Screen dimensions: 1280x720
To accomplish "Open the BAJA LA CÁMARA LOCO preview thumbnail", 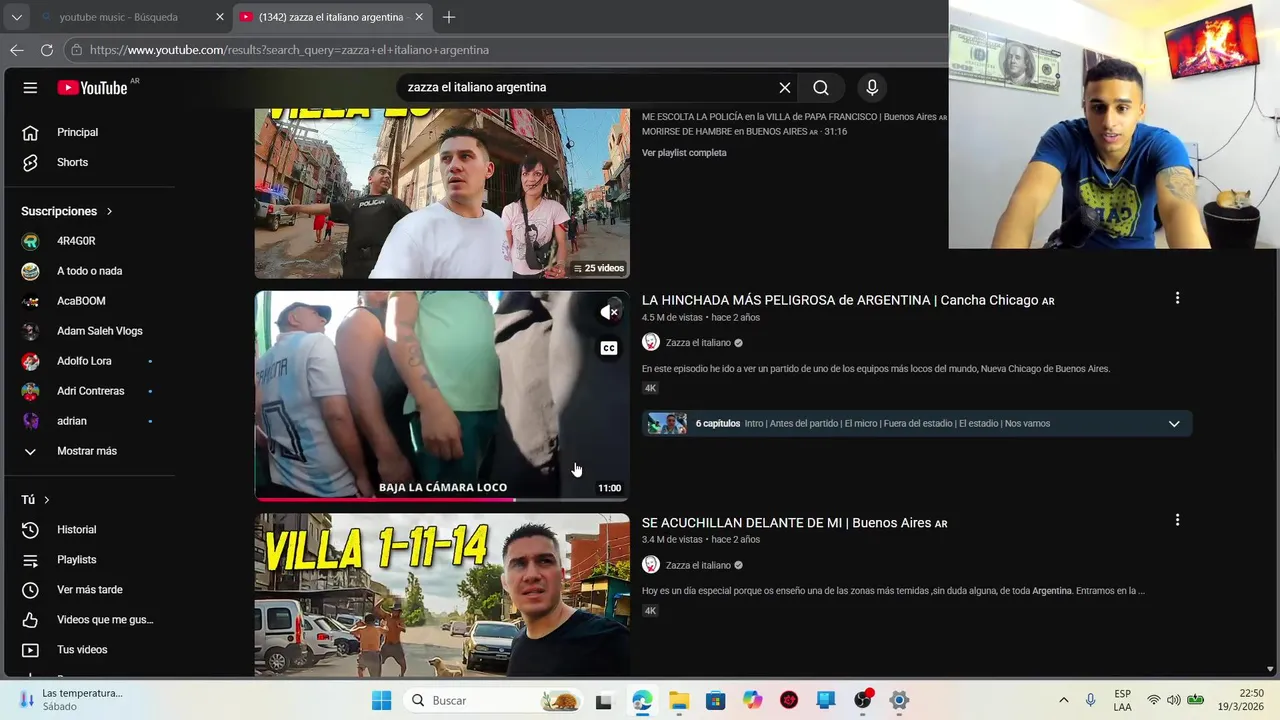I will [442, 396].
